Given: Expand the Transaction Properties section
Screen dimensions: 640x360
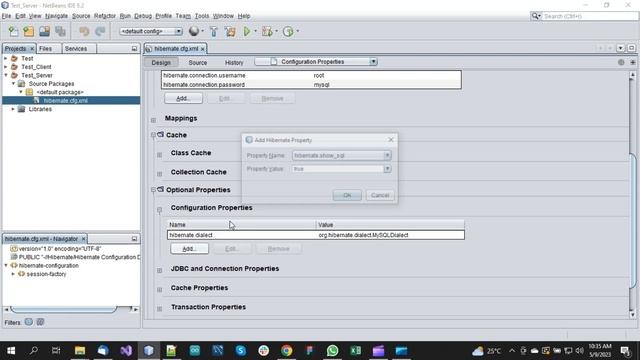Looking at the screenshot, I should [160, 309].
